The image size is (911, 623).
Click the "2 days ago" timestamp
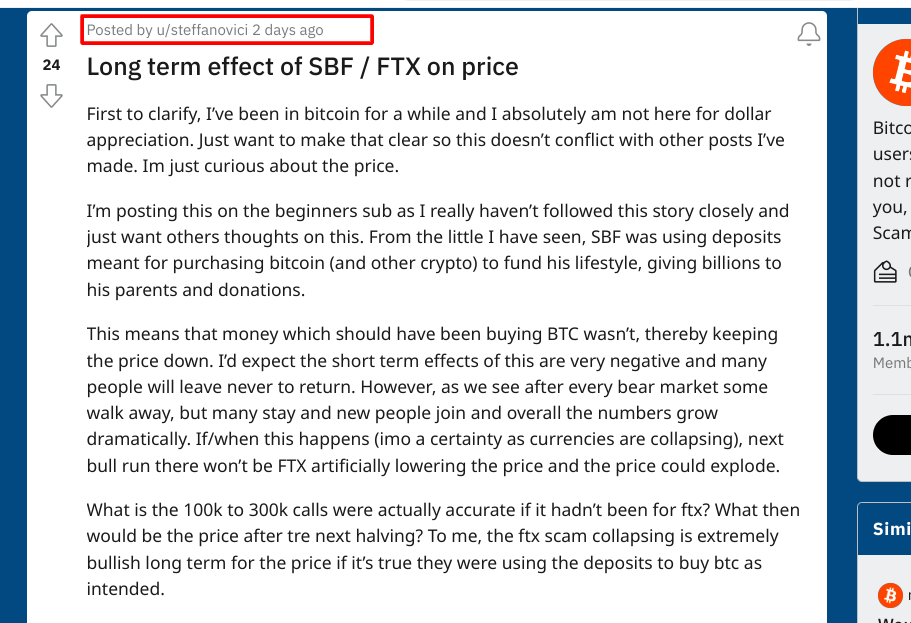tap(288, 30)
